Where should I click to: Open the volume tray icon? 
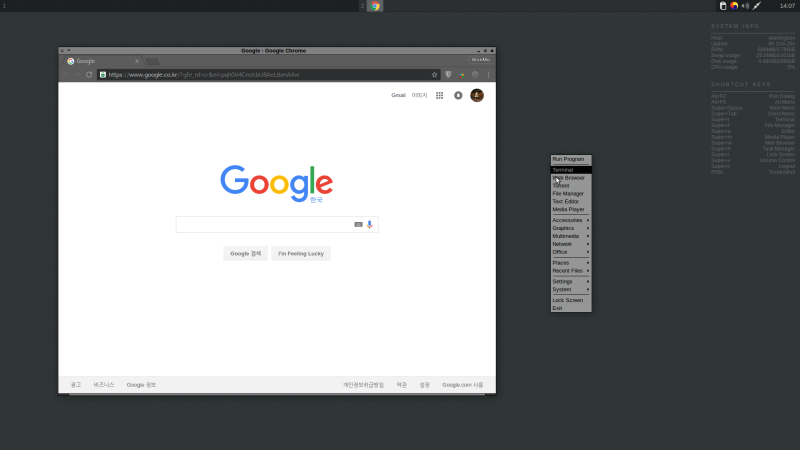coord(745,6)
